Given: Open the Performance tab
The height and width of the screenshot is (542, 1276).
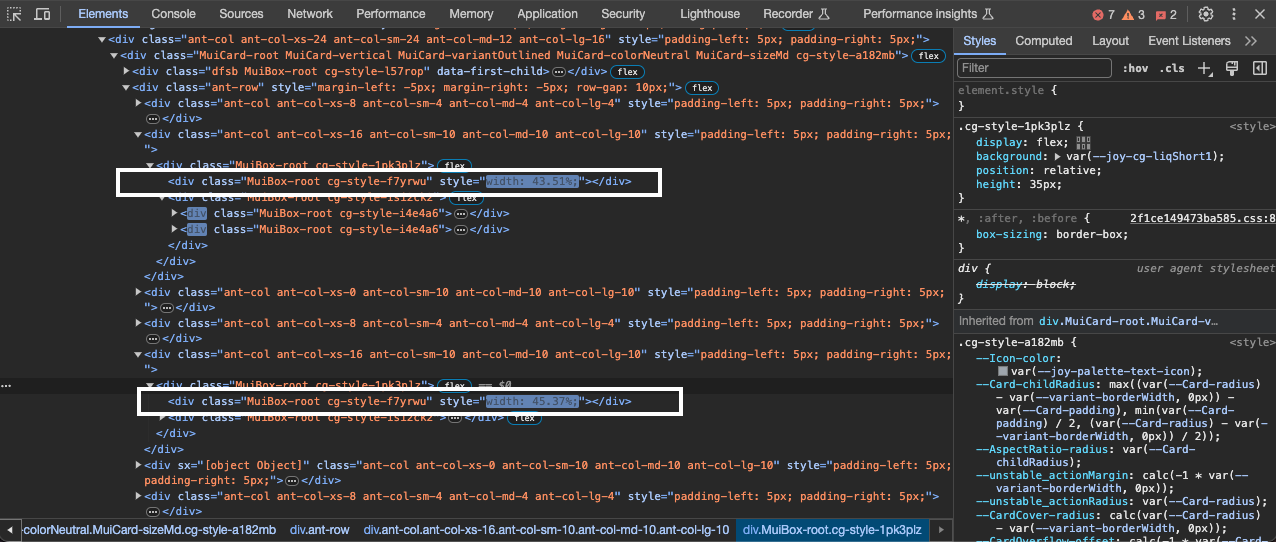Looking at the screenshot, I should [391, 14].
